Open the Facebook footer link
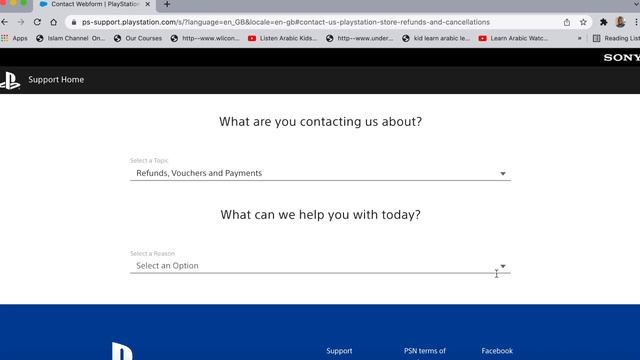This screenshot has width=640, height=360. (x=497, y=351)
